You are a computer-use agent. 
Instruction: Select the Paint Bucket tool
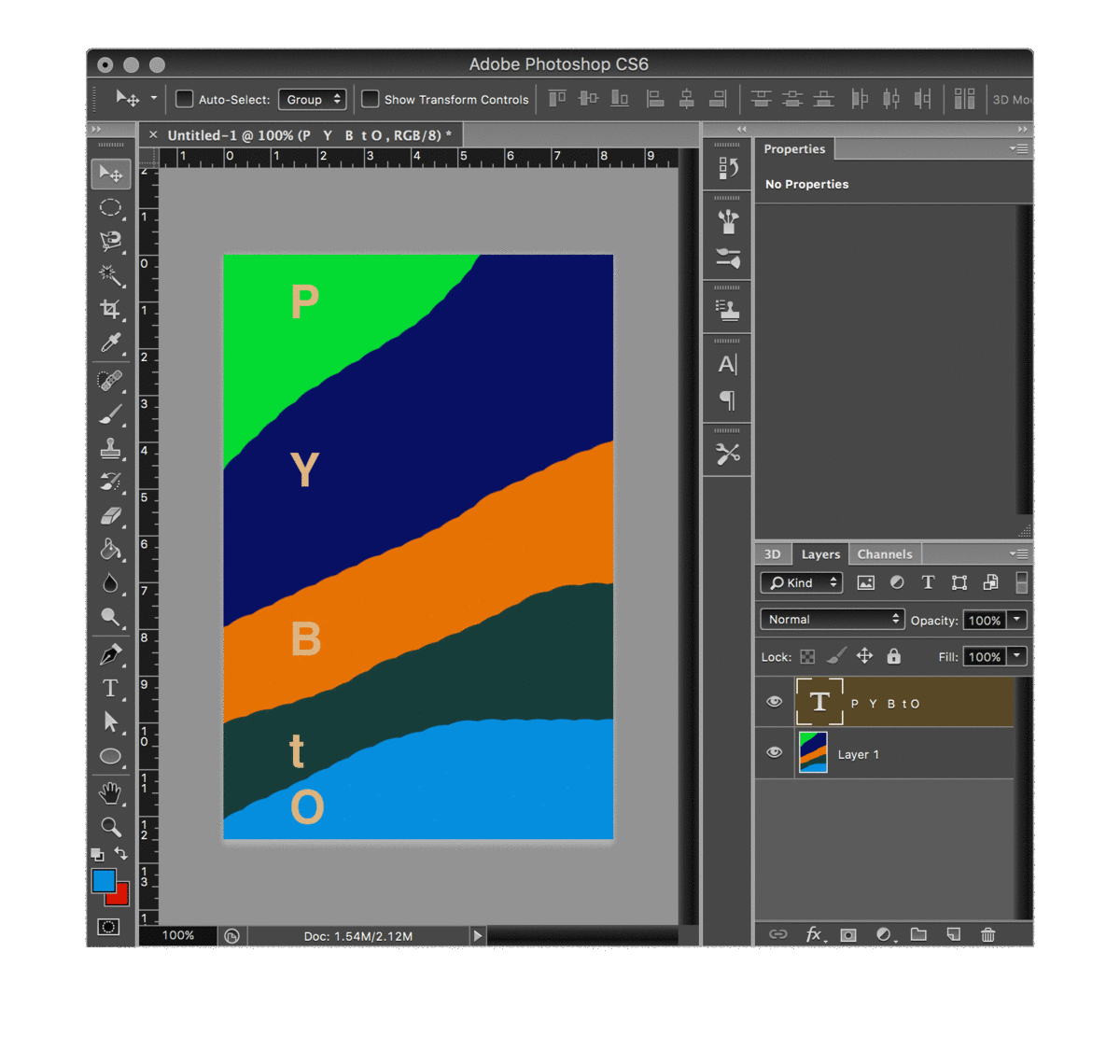pyautogui.click(x=111, y=549)
